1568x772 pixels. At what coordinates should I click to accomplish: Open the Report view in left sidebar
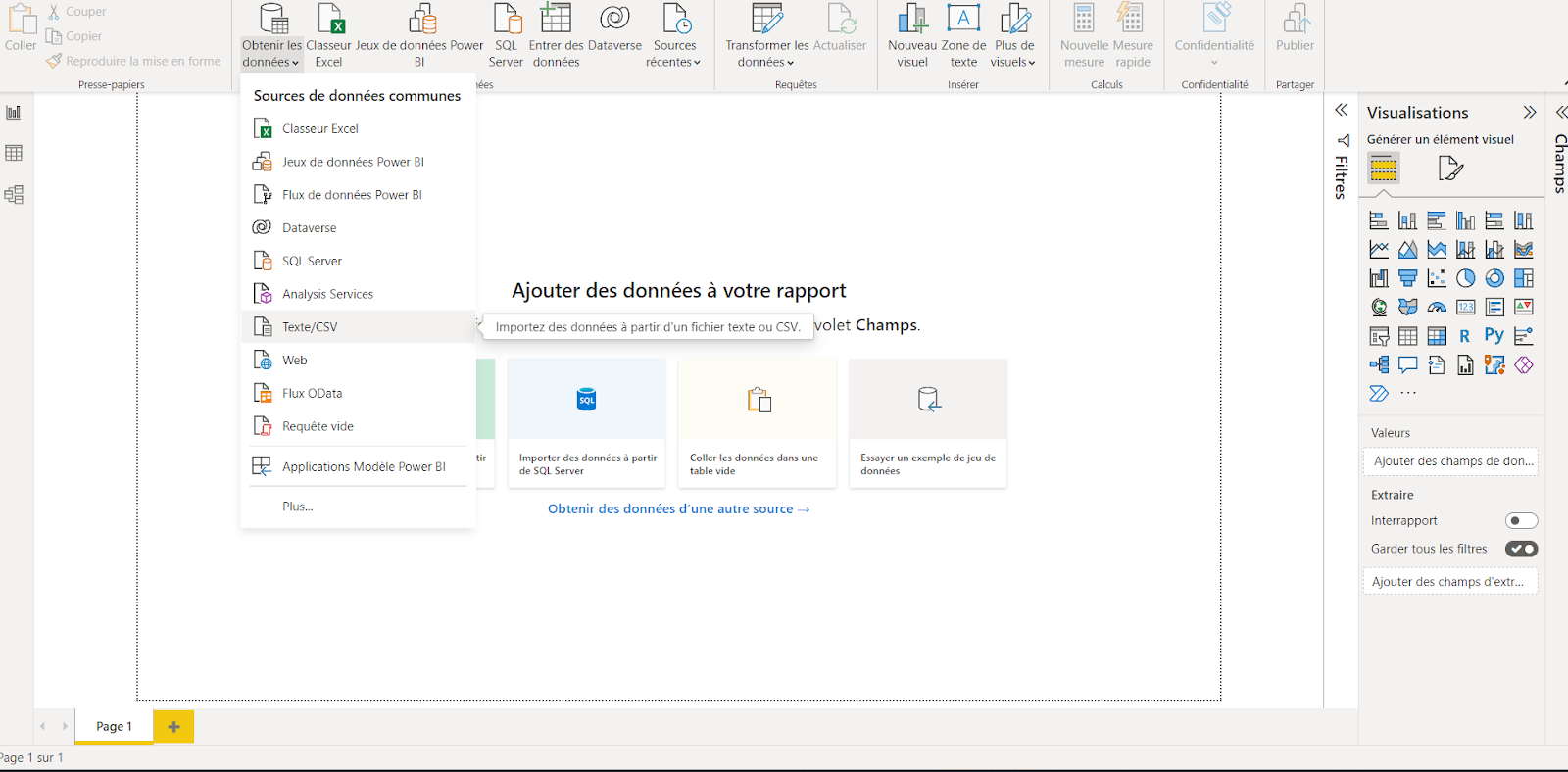point(14,113)
